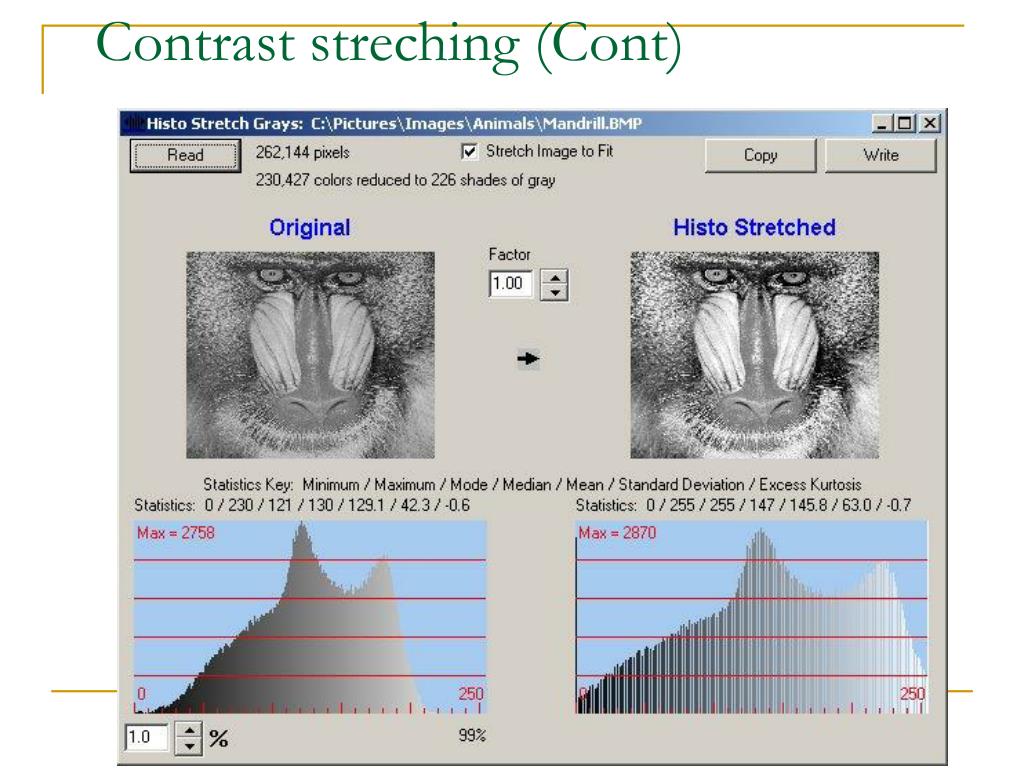Screen dimensions: 1024x768
Task: Close the Histo Stretch Grays window
Action: point(929,123)
